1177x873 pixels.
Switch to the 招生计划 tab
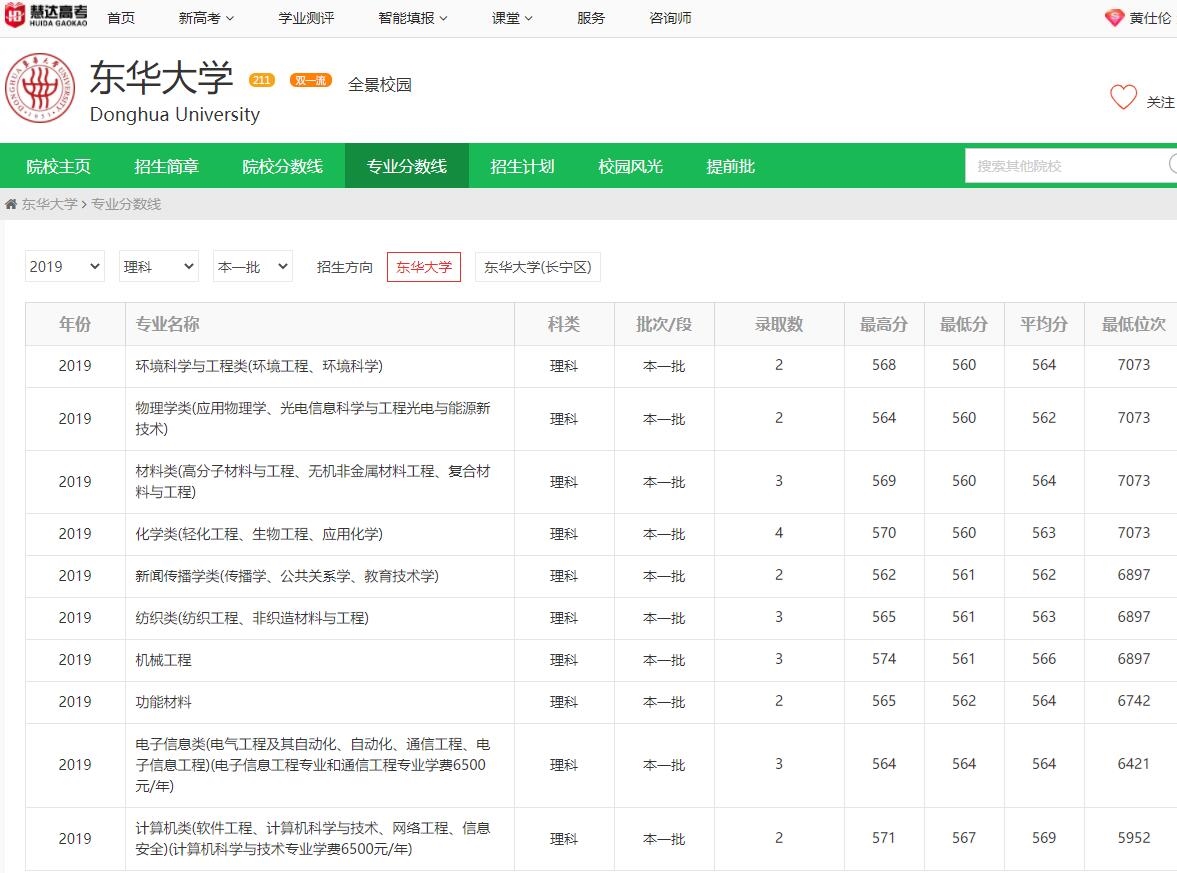click(522, 166)
